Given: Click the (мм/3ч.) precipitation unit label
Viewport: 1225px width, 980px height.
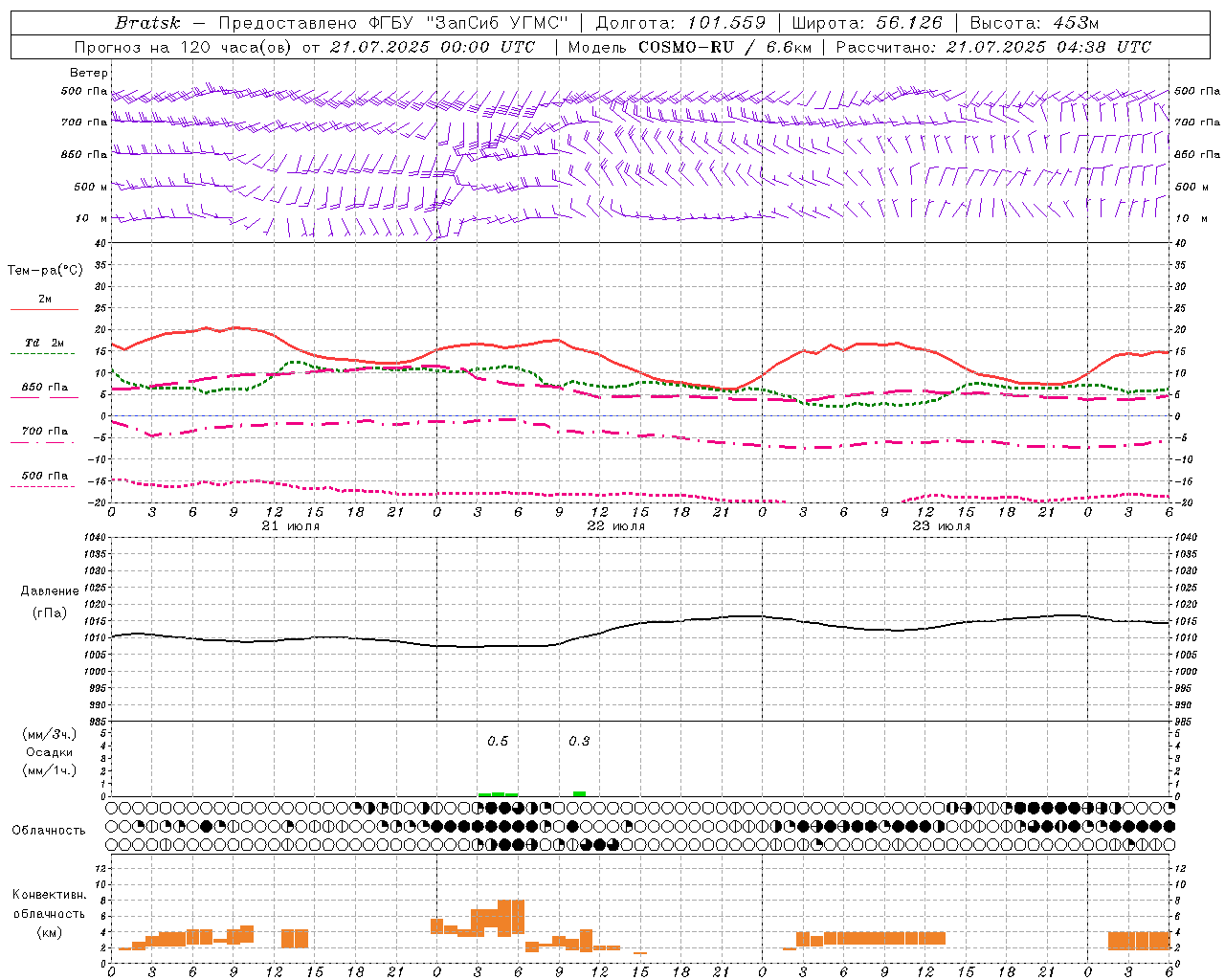Looking at the screenshot, I should point(50,734).
